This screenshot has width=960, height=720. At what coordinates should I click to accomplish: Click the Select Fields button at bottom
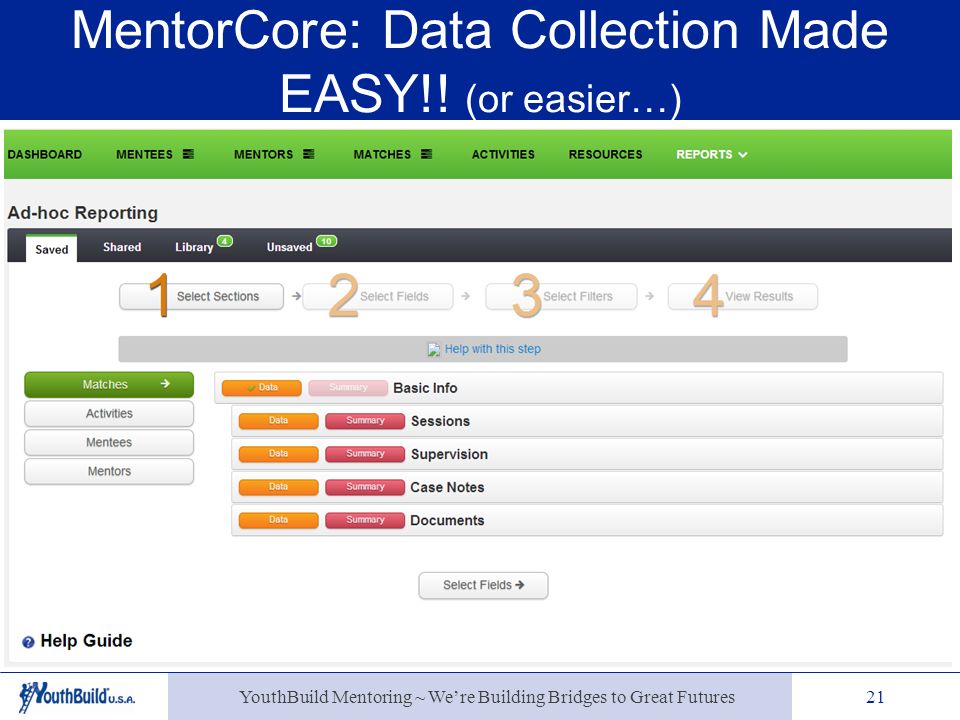click(x=483, y=585)
